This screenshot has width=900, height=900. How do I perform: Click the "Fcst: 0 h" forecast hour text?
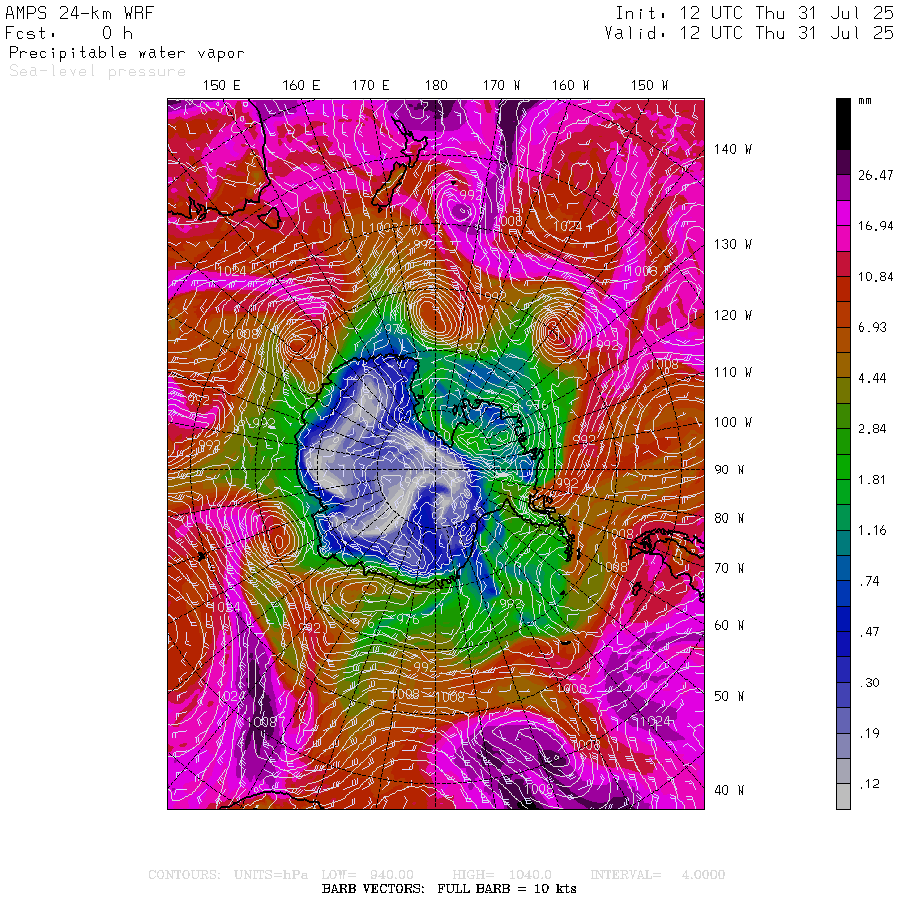click(x=69, y=33)
